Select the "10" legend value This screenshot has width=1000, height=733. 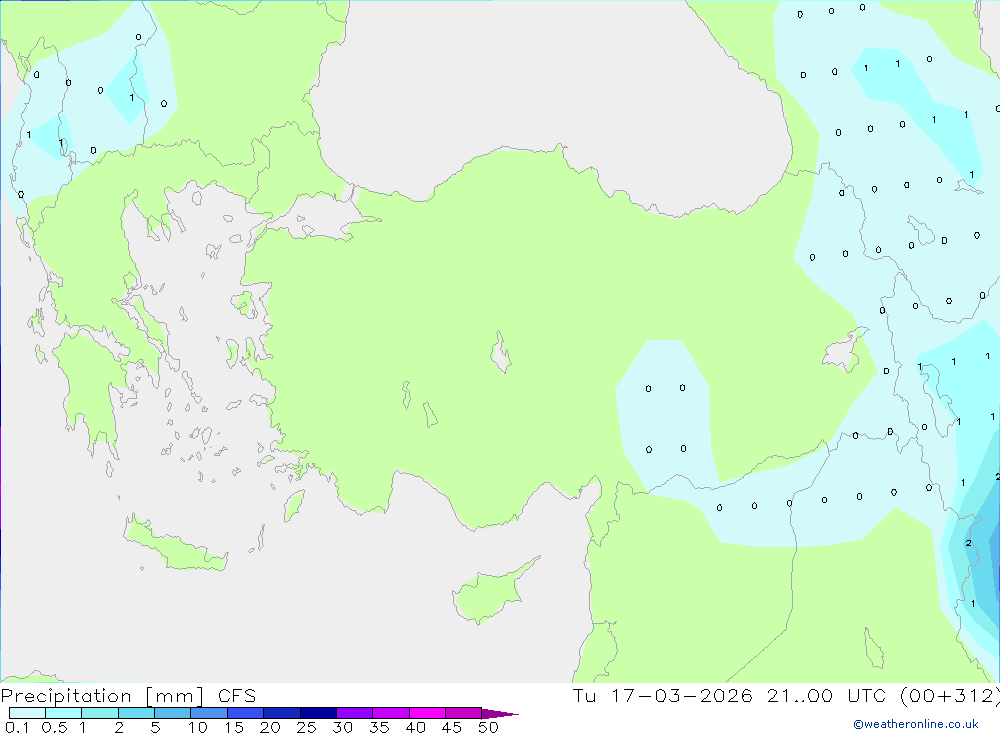point(198,727)
